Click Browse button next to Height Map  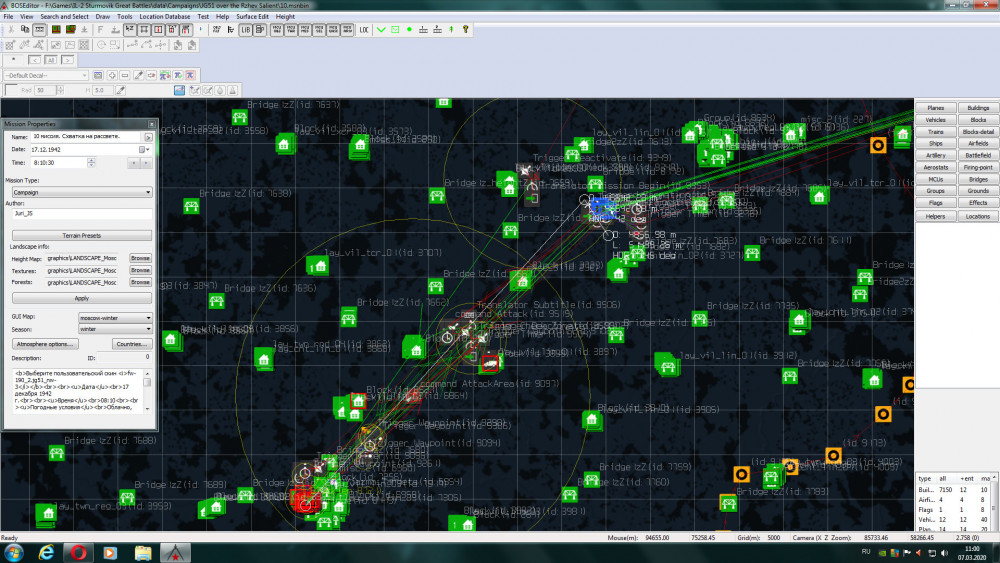coord(140,258)
